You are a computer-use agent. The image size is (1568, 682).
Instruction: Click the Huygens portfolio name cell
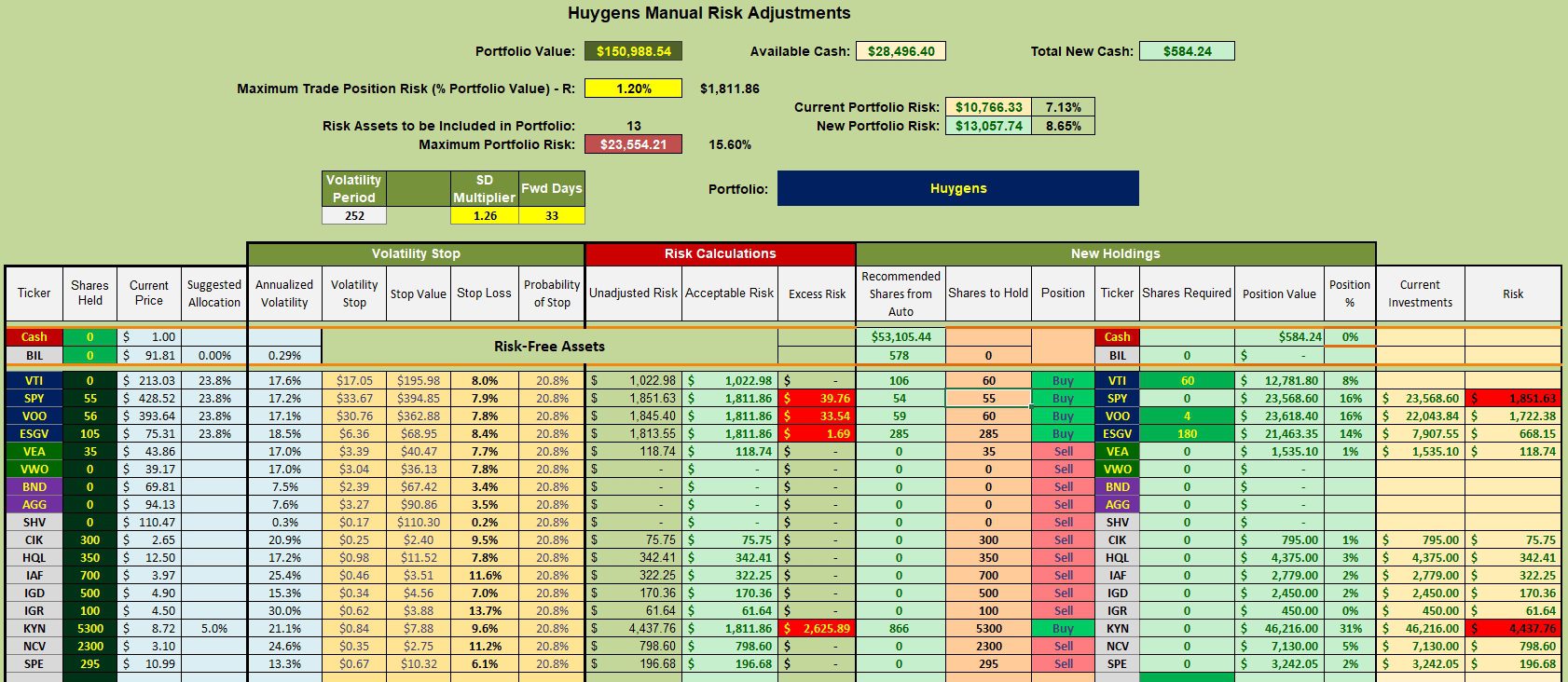point(958,188)
